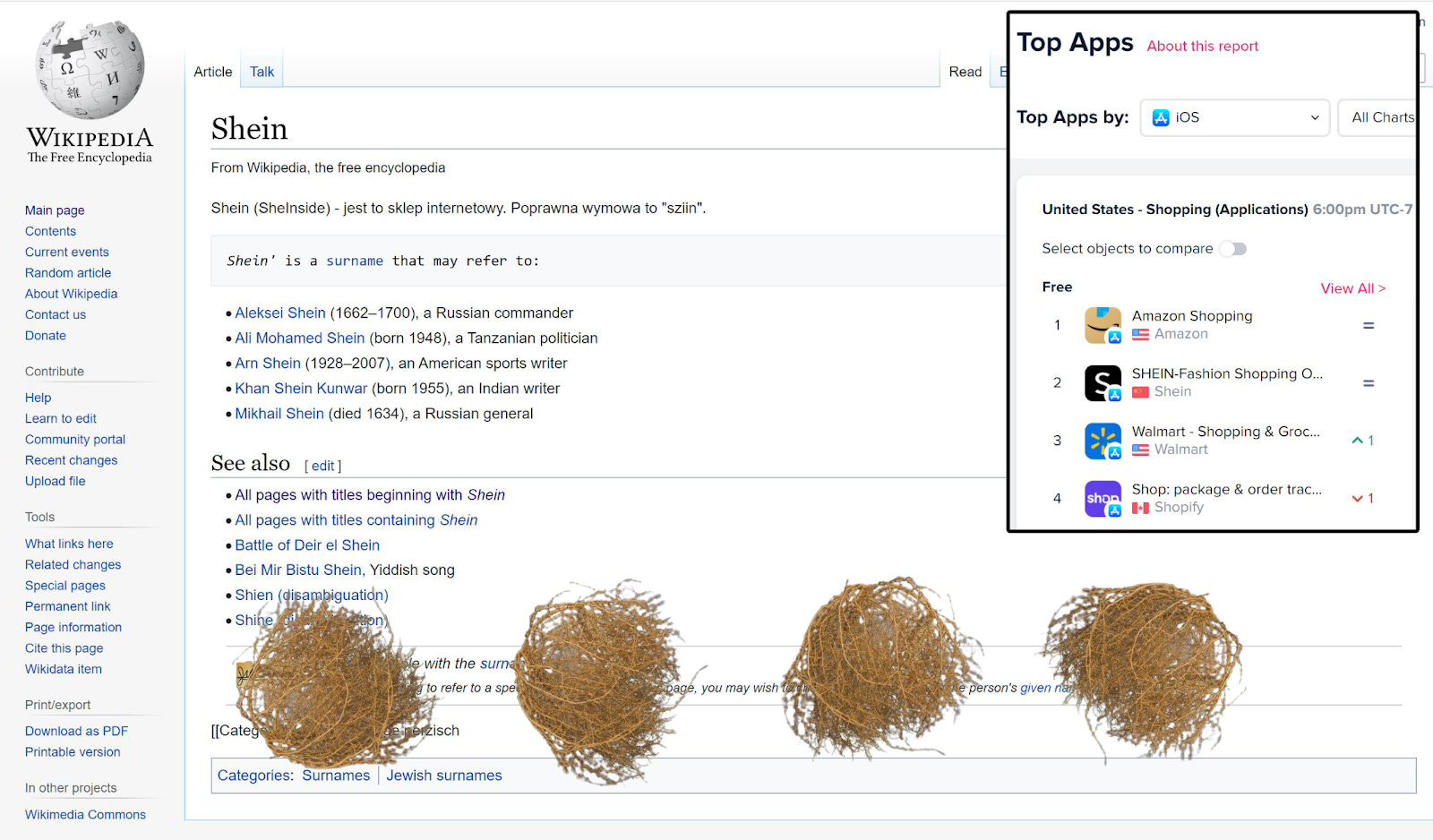Click the unchanged-rank equals sign for Amazon Shopping
1433x840 pixels.
click(x=1369, y=325)
